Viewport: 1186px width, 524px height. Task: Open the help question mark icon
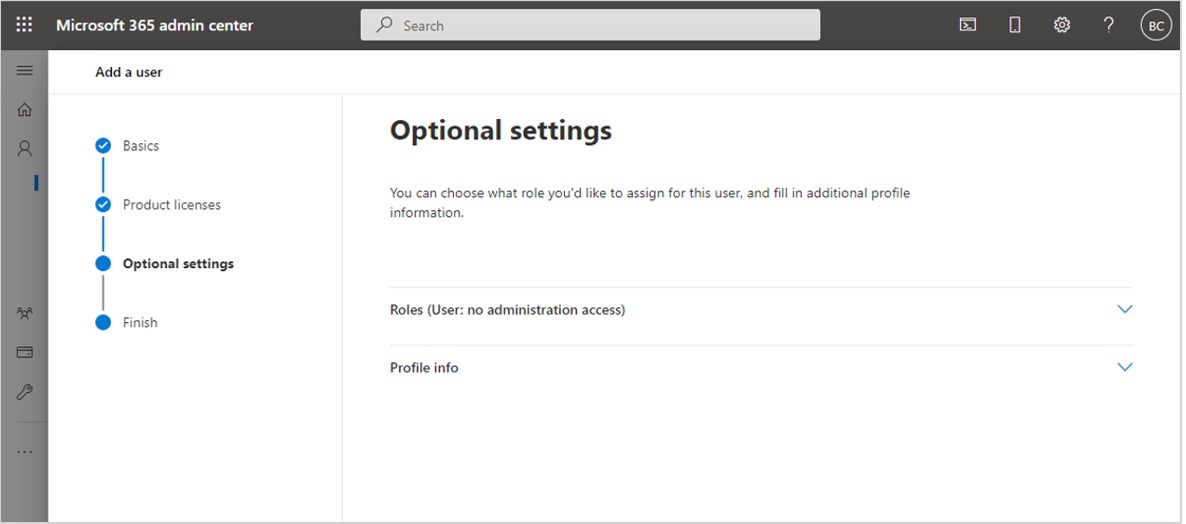click(1108, 25)
